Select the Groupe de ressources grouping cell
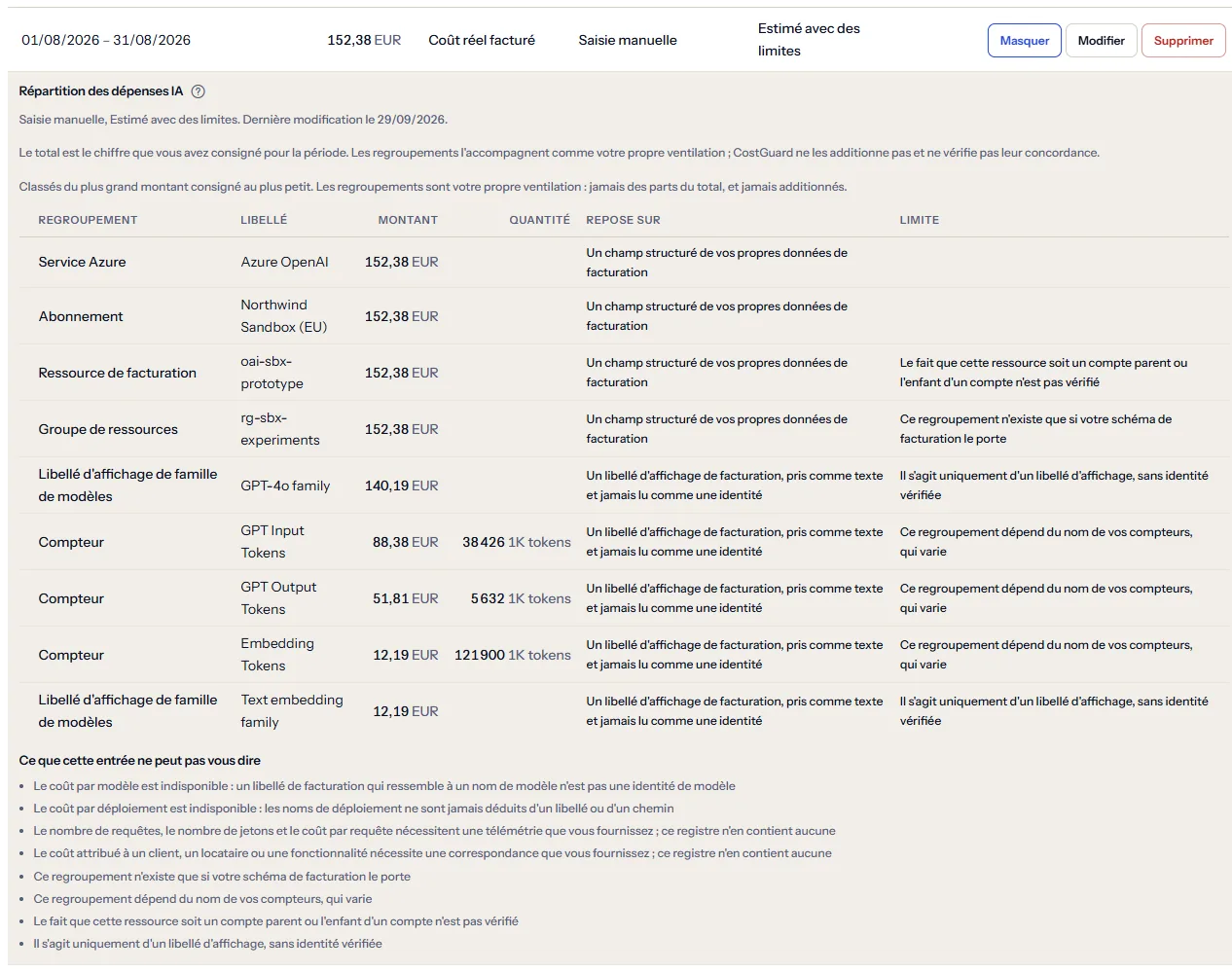The image size is (1232, 972). click(108, 429)
